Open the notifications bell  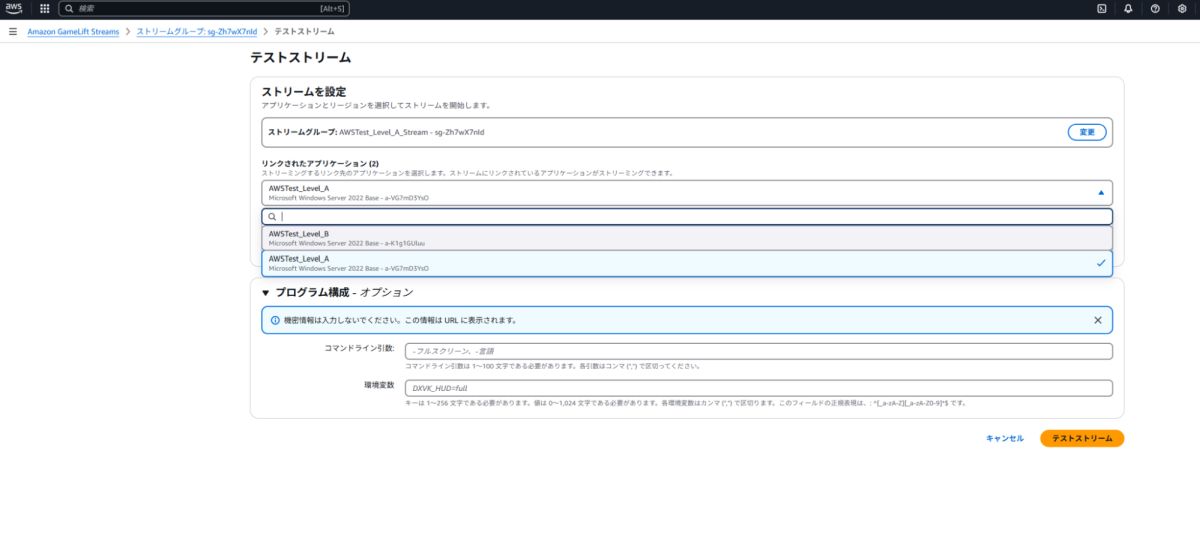point(1128,8)
